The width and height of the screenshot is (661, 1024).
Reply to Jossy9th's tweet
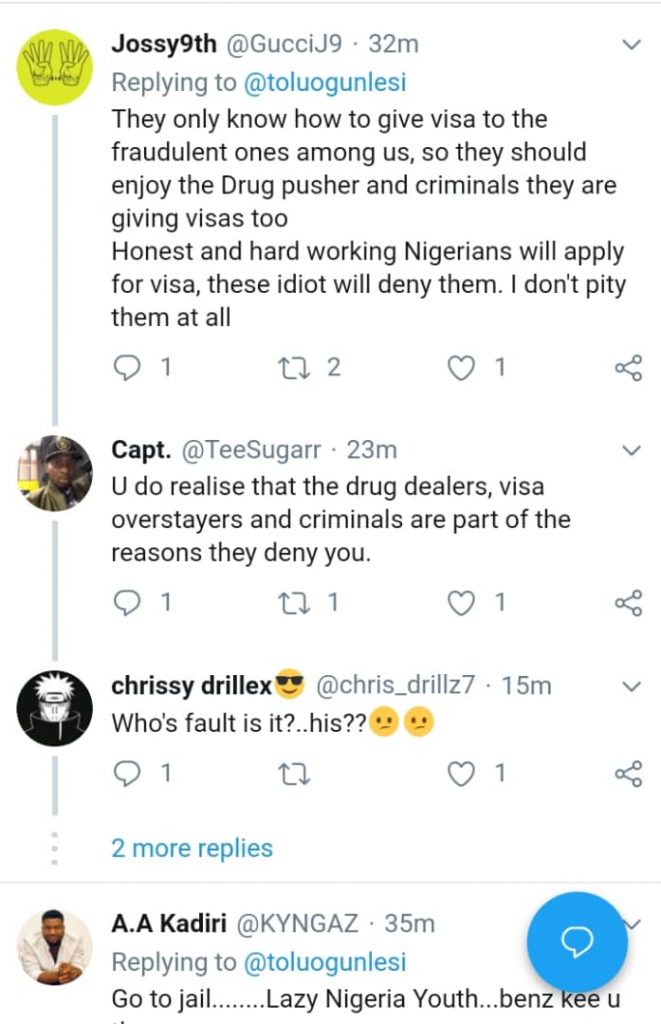coord(127,368)
